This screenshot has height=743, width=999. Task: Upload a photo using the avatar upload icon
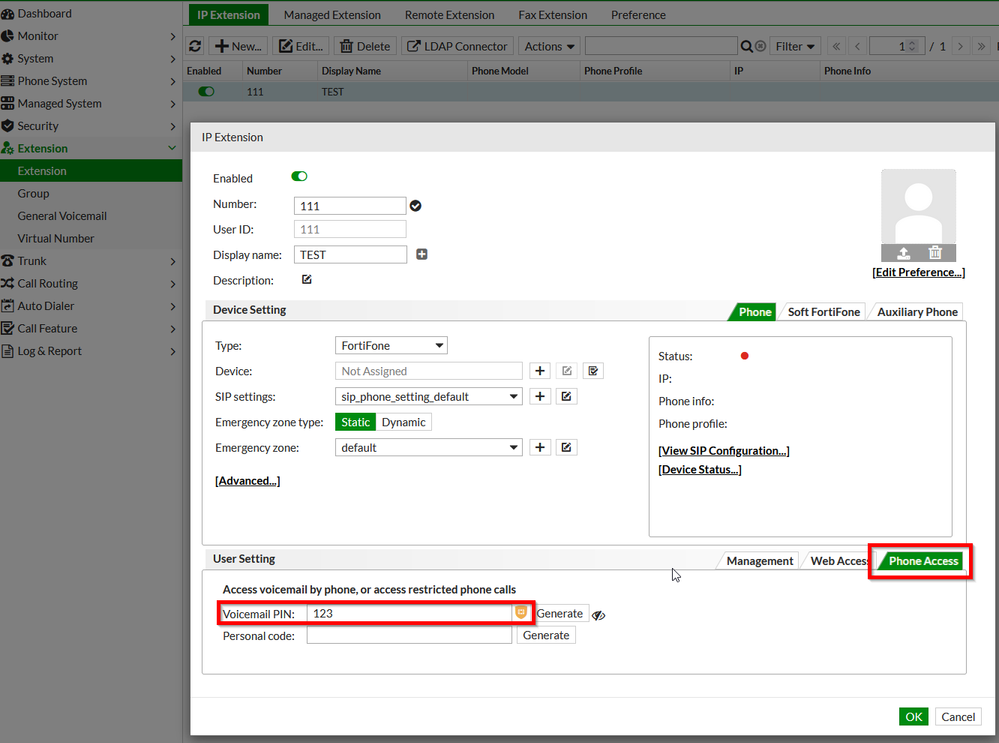tap(903, 253)
